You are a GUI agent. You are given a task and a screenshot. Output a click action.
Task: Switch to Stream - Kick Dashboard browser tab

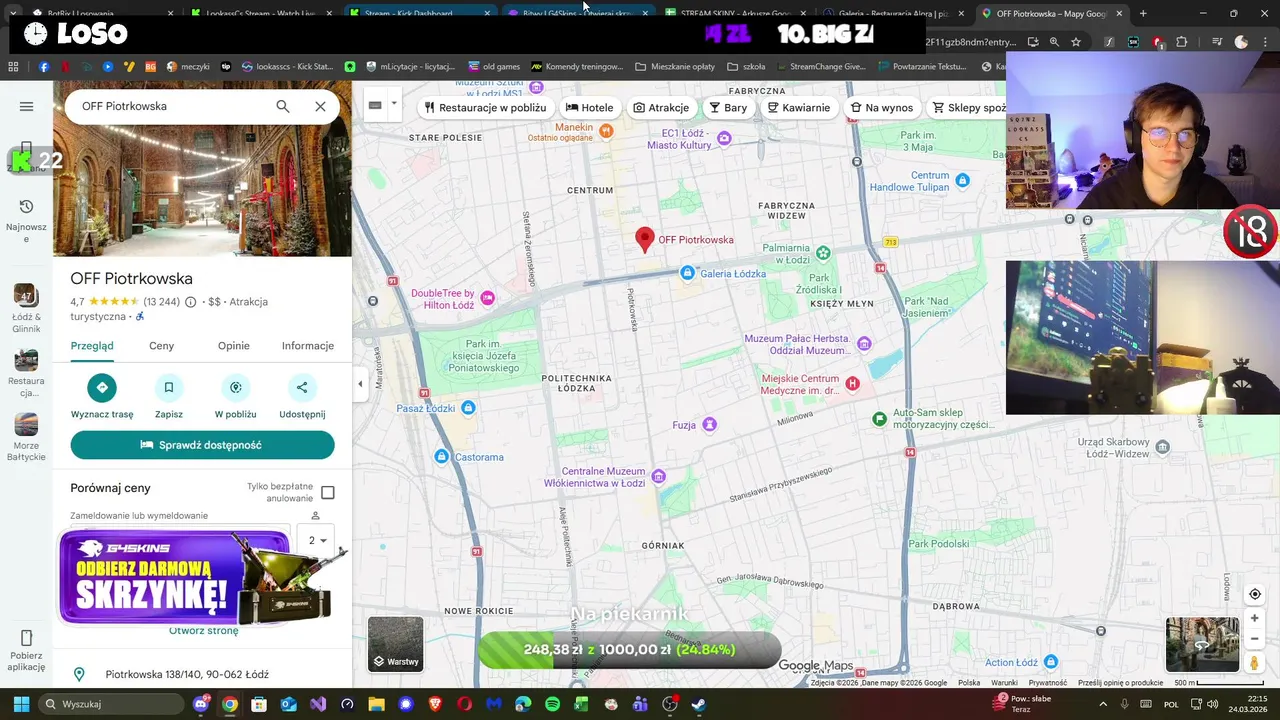[x=418, y=13]
